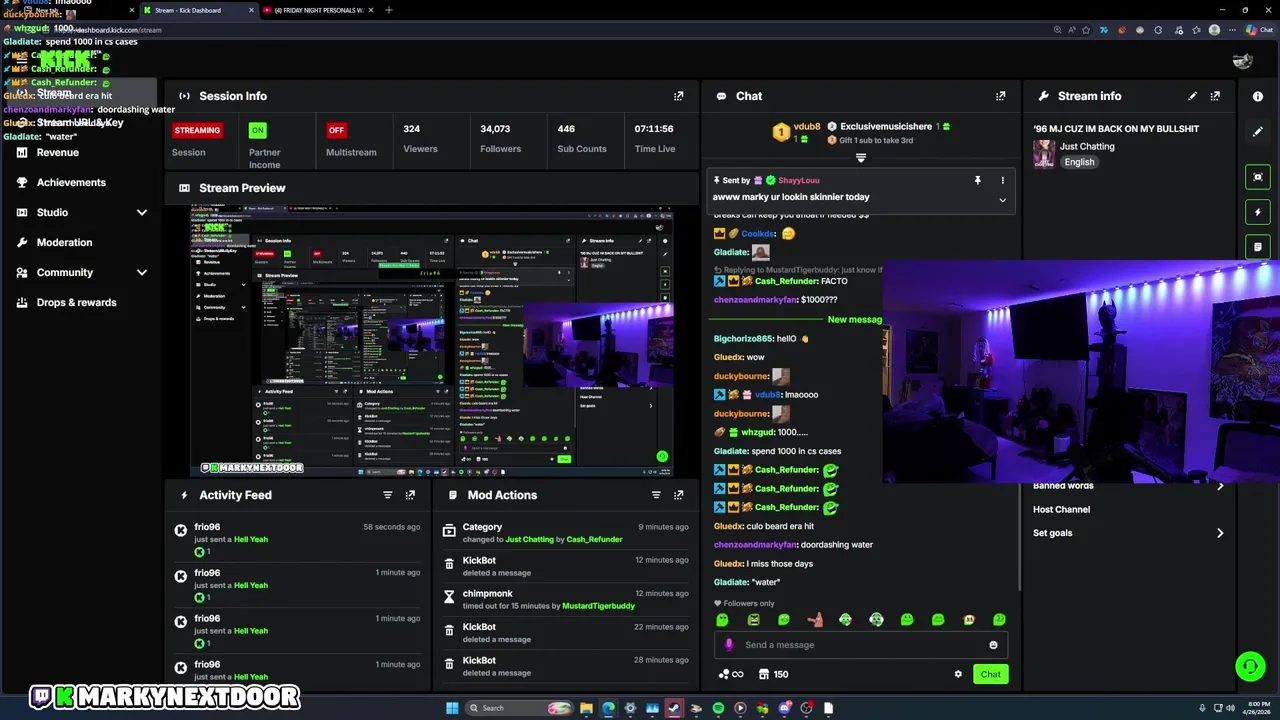Click the 34,073 Followers count
The width and height of the screenshot is (1280, 720).
tap(495, 129)
